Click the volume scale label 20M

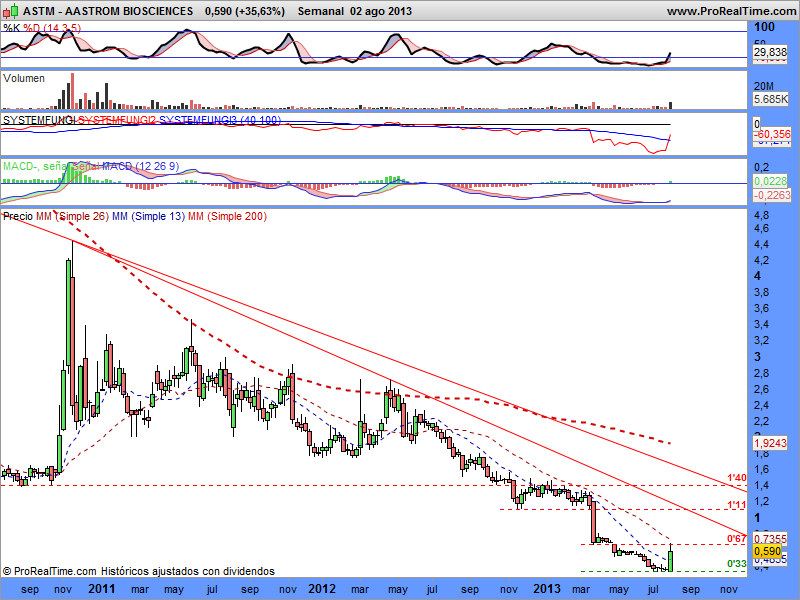click(764, 86)
